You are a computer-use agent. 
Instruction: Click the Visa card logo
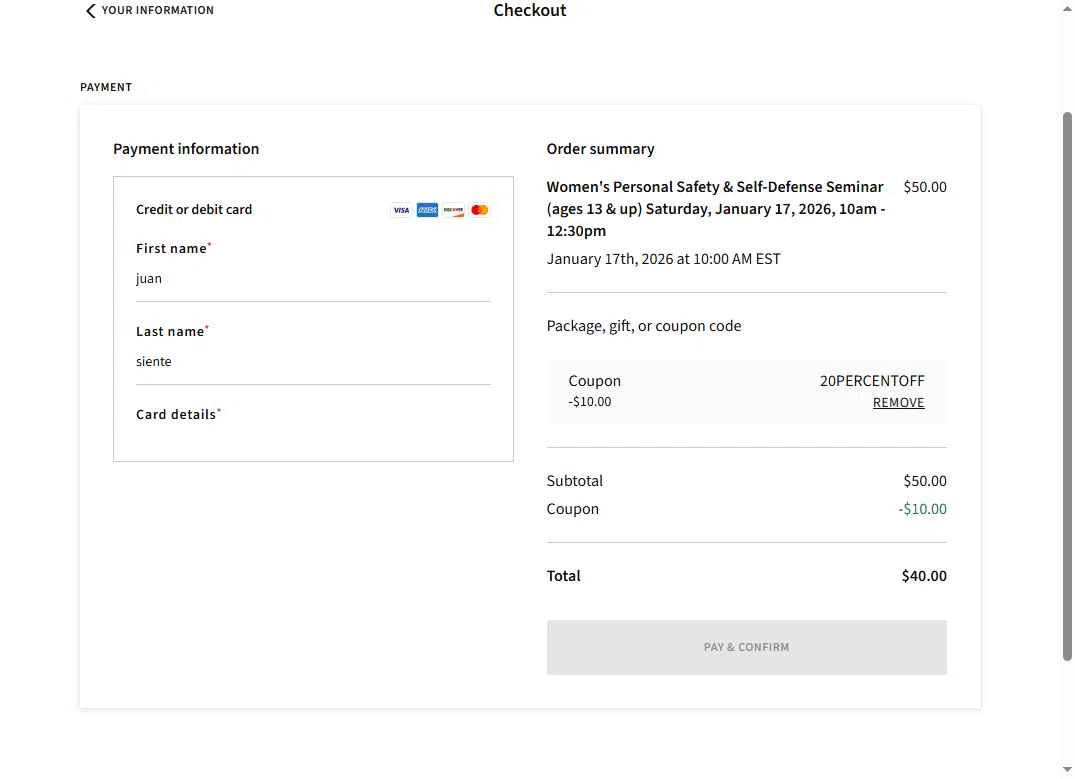(x=401, y=210)
